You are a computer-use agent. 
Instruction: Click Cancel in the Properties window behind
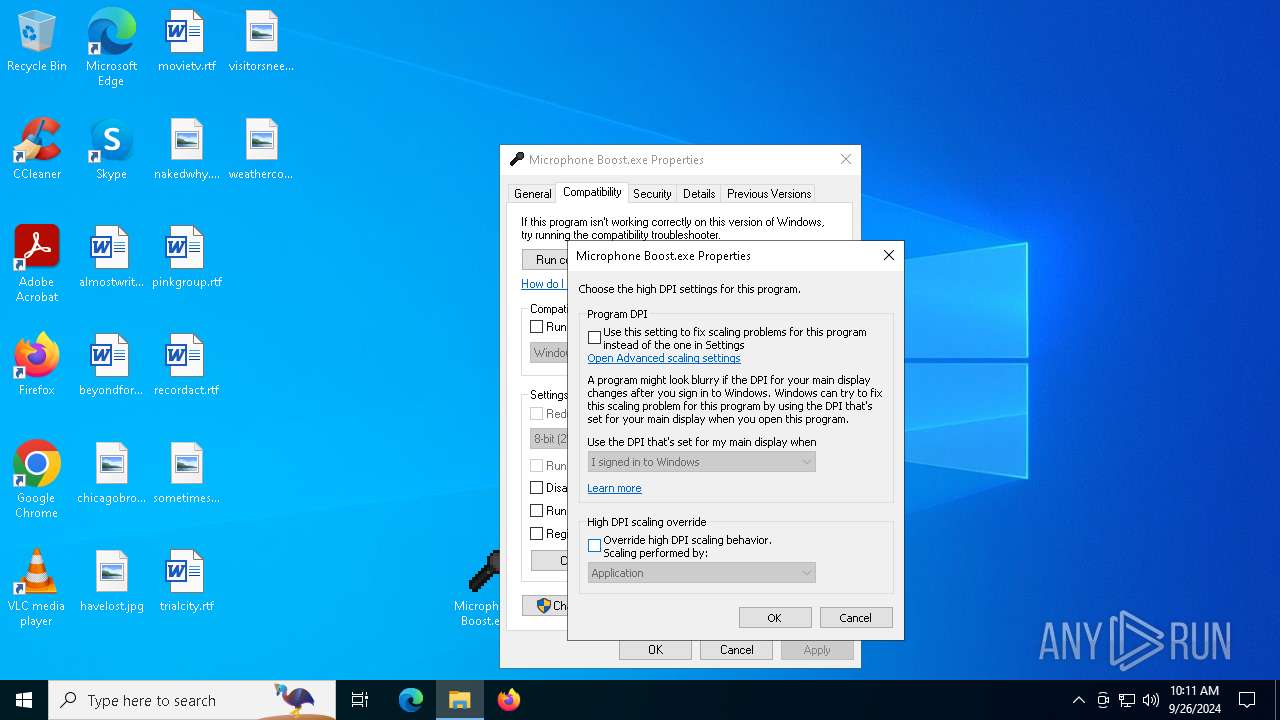tap(737, 650)
